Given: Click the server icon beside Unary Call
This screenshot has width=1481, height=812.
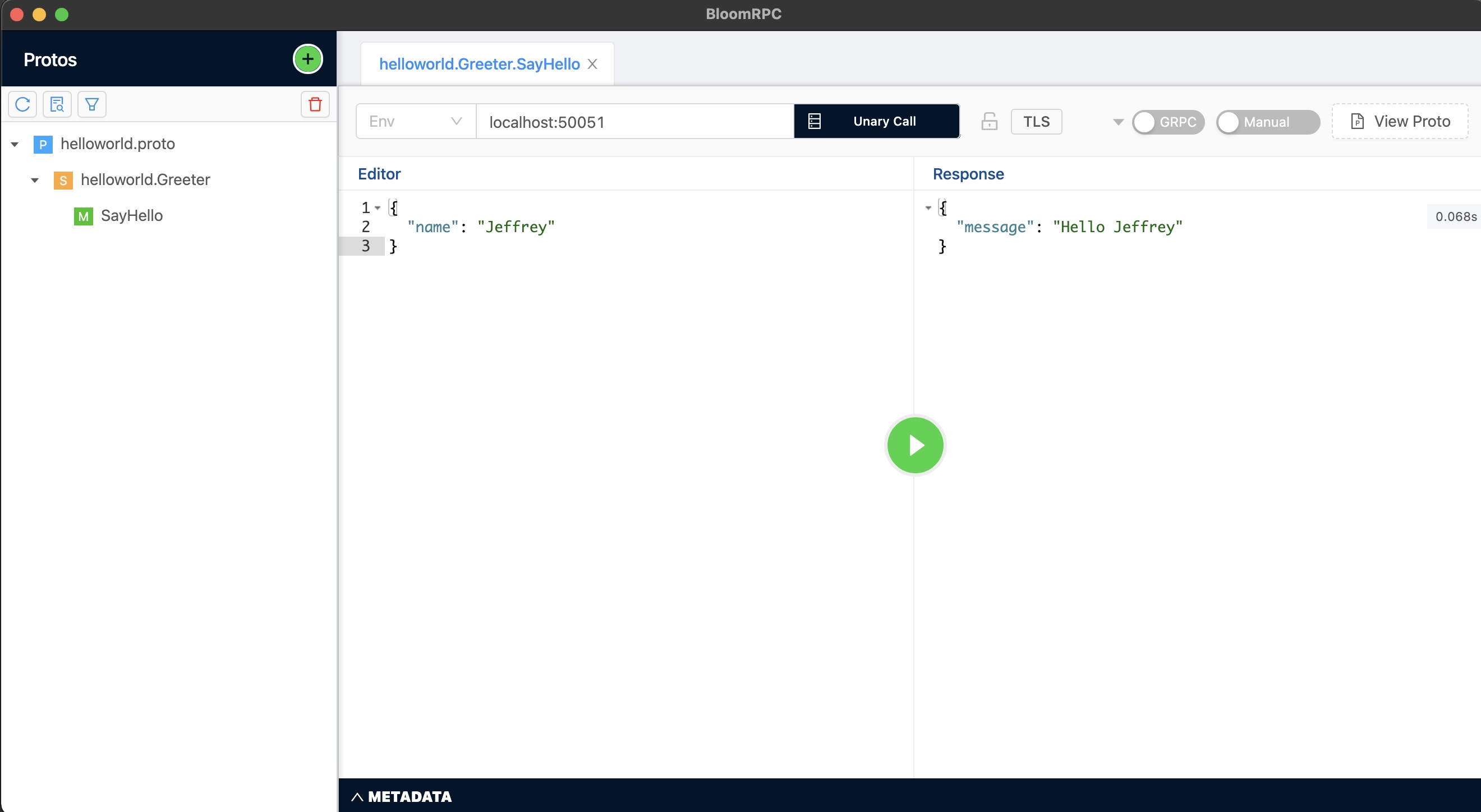Looking at the screenshot, I should point(814,121).
